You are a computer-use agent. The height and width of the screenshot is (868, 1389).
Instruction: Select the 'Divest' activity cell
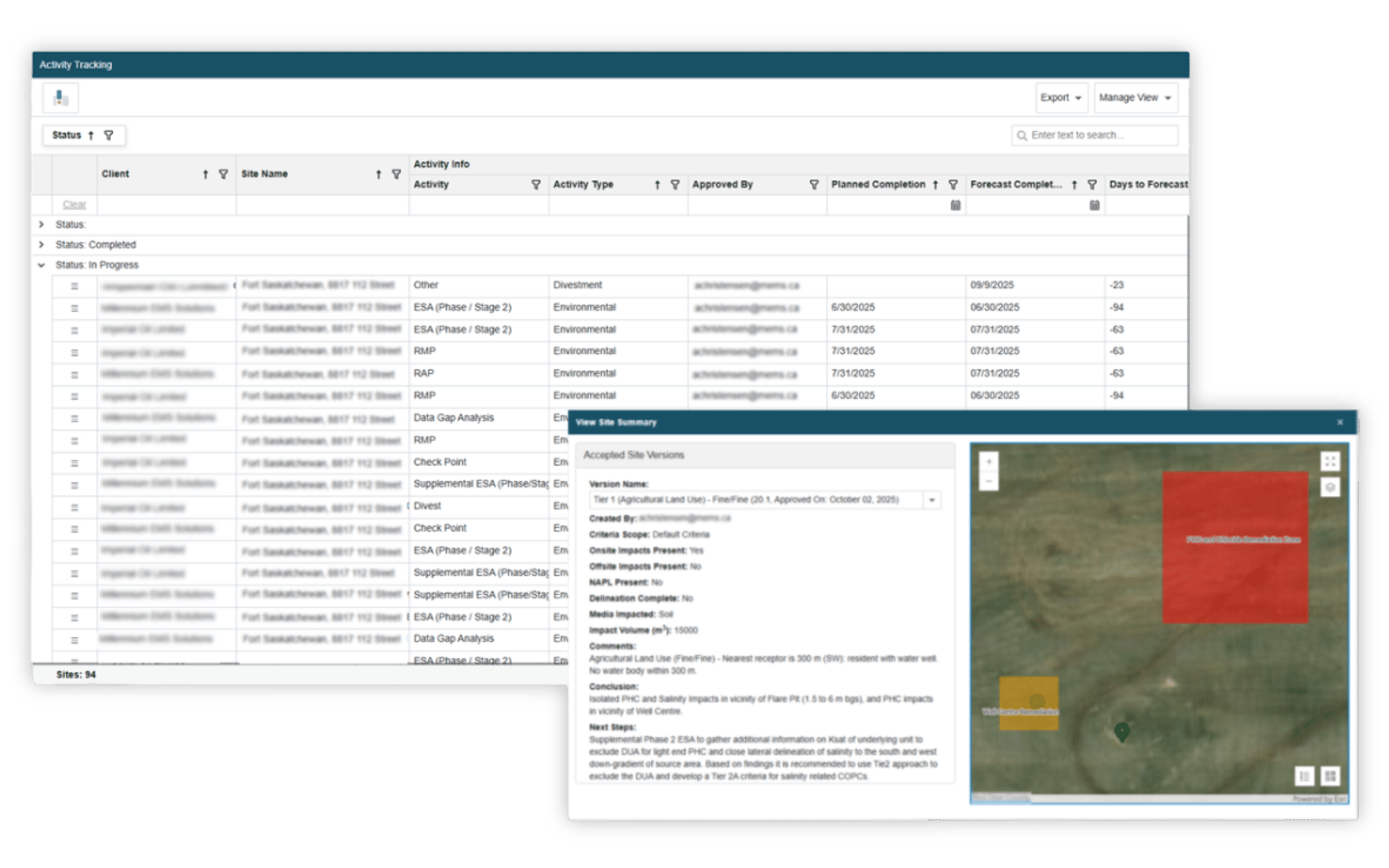[x=479, y=506]
